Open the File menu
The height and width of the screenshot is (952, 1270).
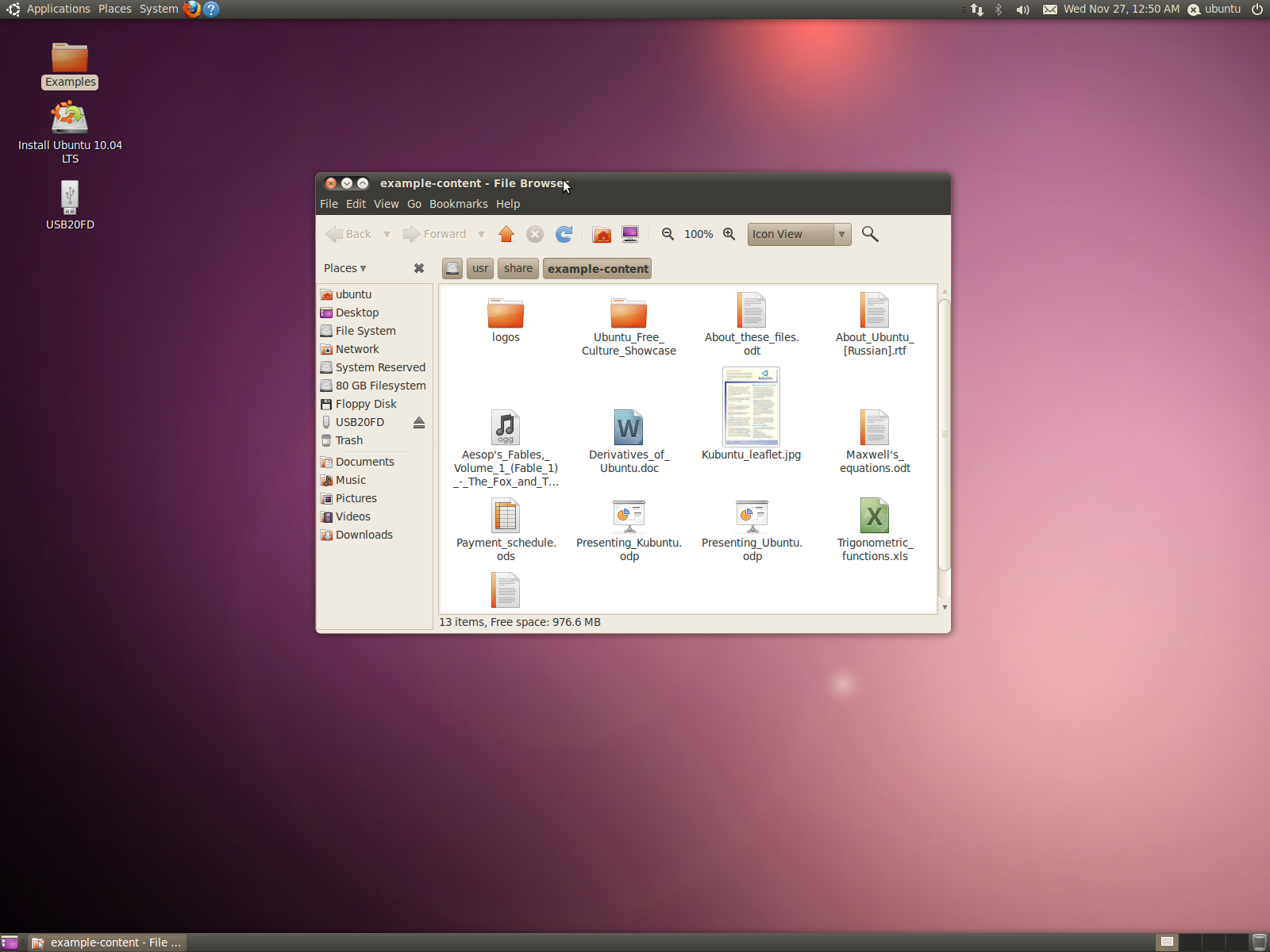329,204
